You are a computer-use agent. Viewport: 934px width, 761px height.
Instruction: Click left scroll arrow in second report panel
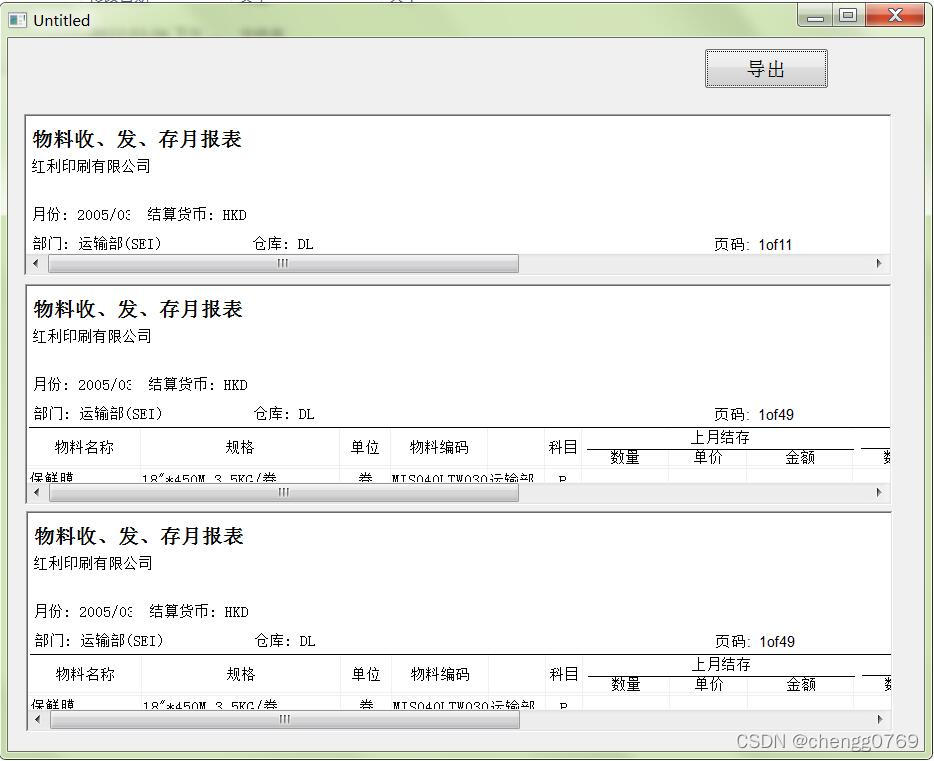(37, 492)
